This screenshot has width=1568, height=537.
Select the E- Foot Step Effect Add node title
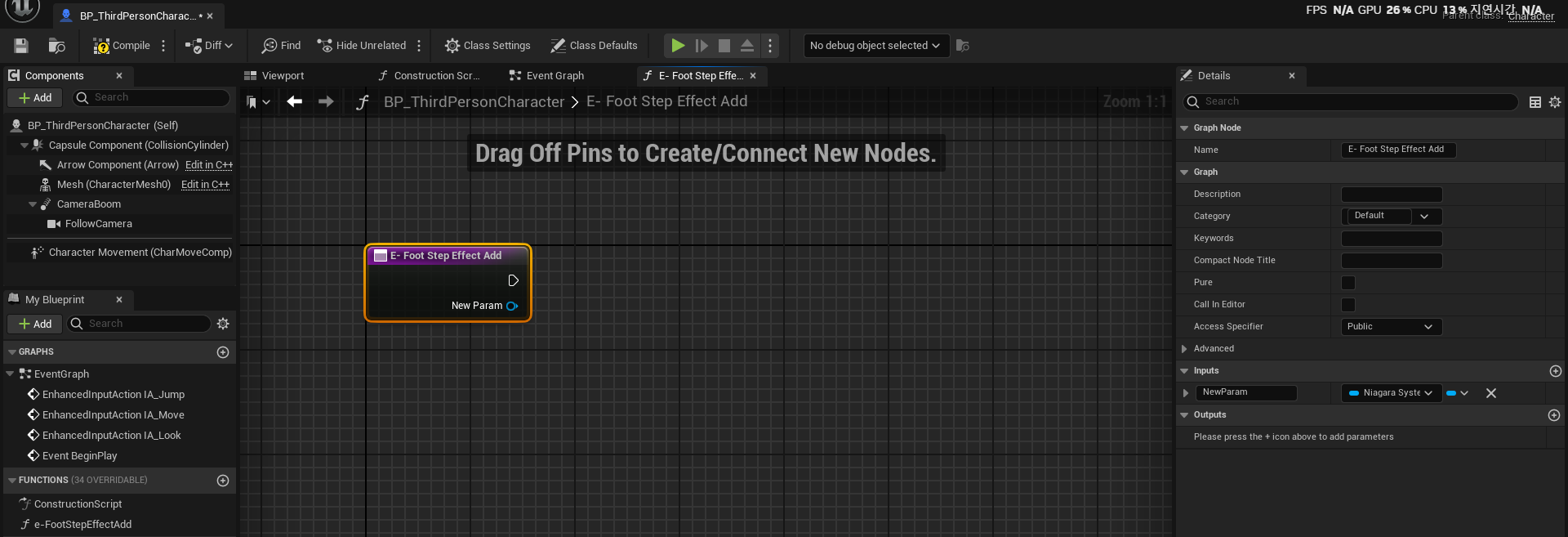click(x=446, y=256)
